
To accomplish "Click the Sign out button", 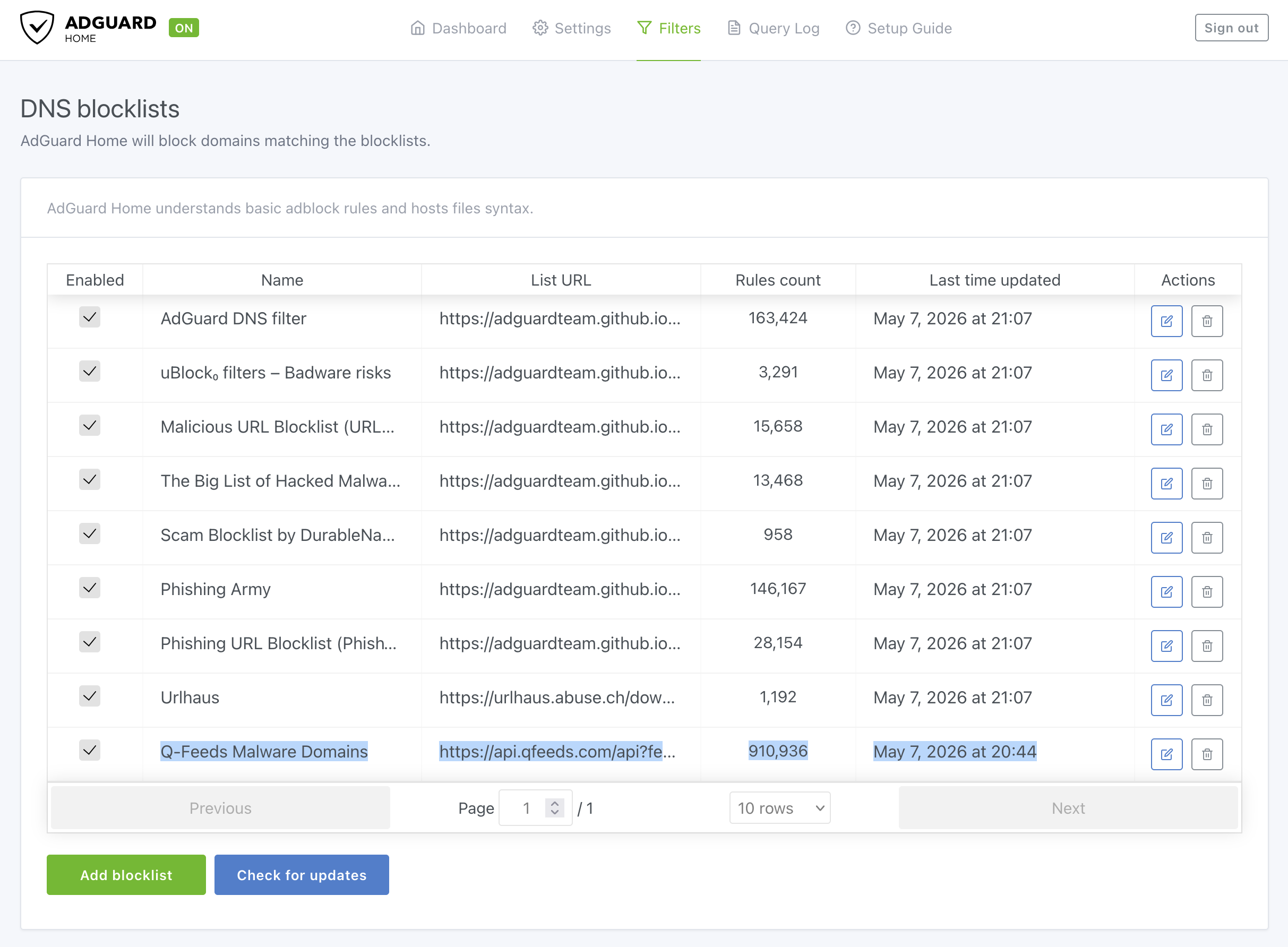I will pos(1231,28).
